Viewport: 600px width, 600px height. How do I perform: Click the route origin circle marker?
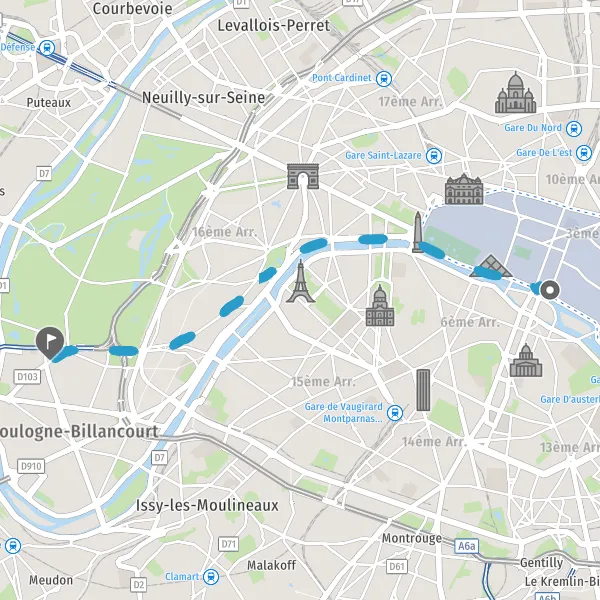pyautogui.click(x=550, y=290)
